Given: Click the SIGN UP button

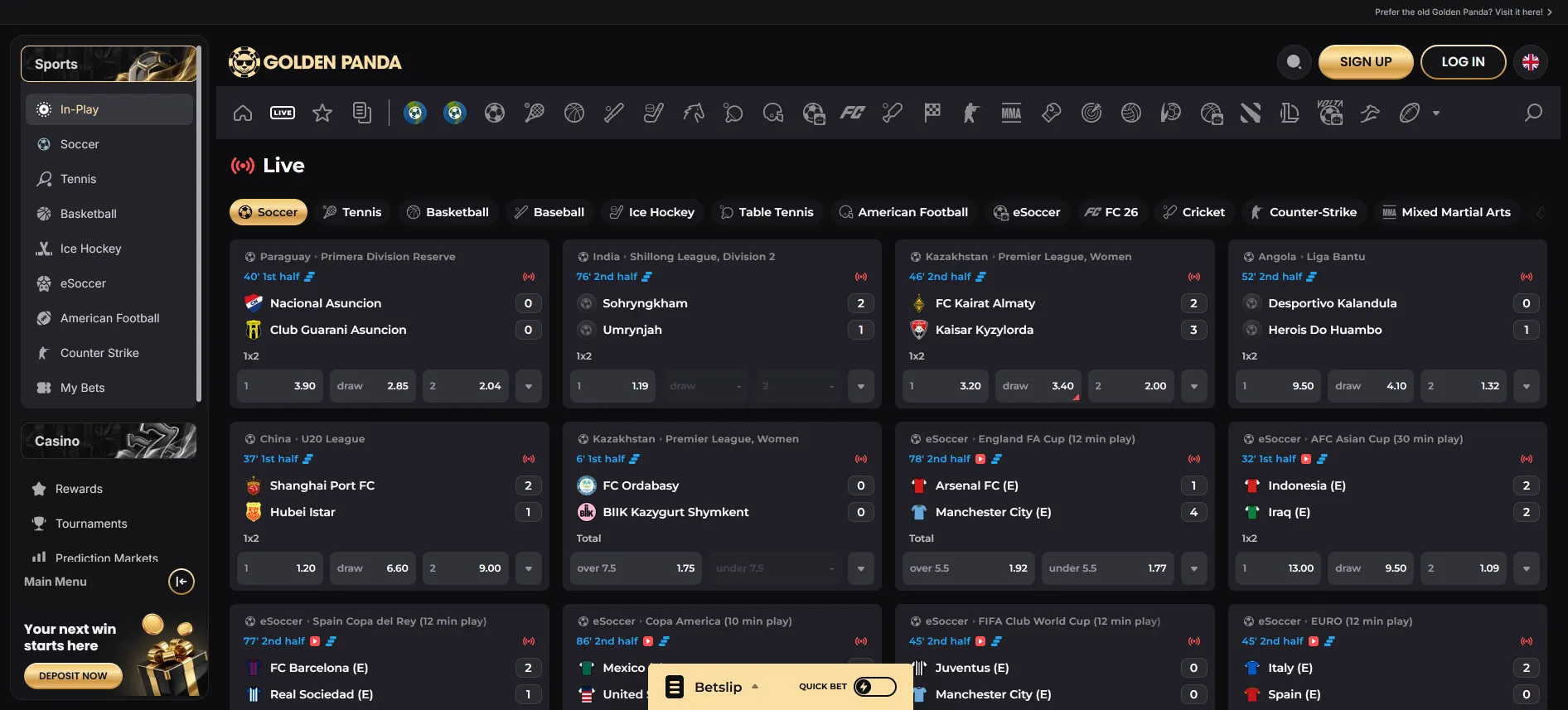Looking at the screenshot, I should [x=1366, y=62].
